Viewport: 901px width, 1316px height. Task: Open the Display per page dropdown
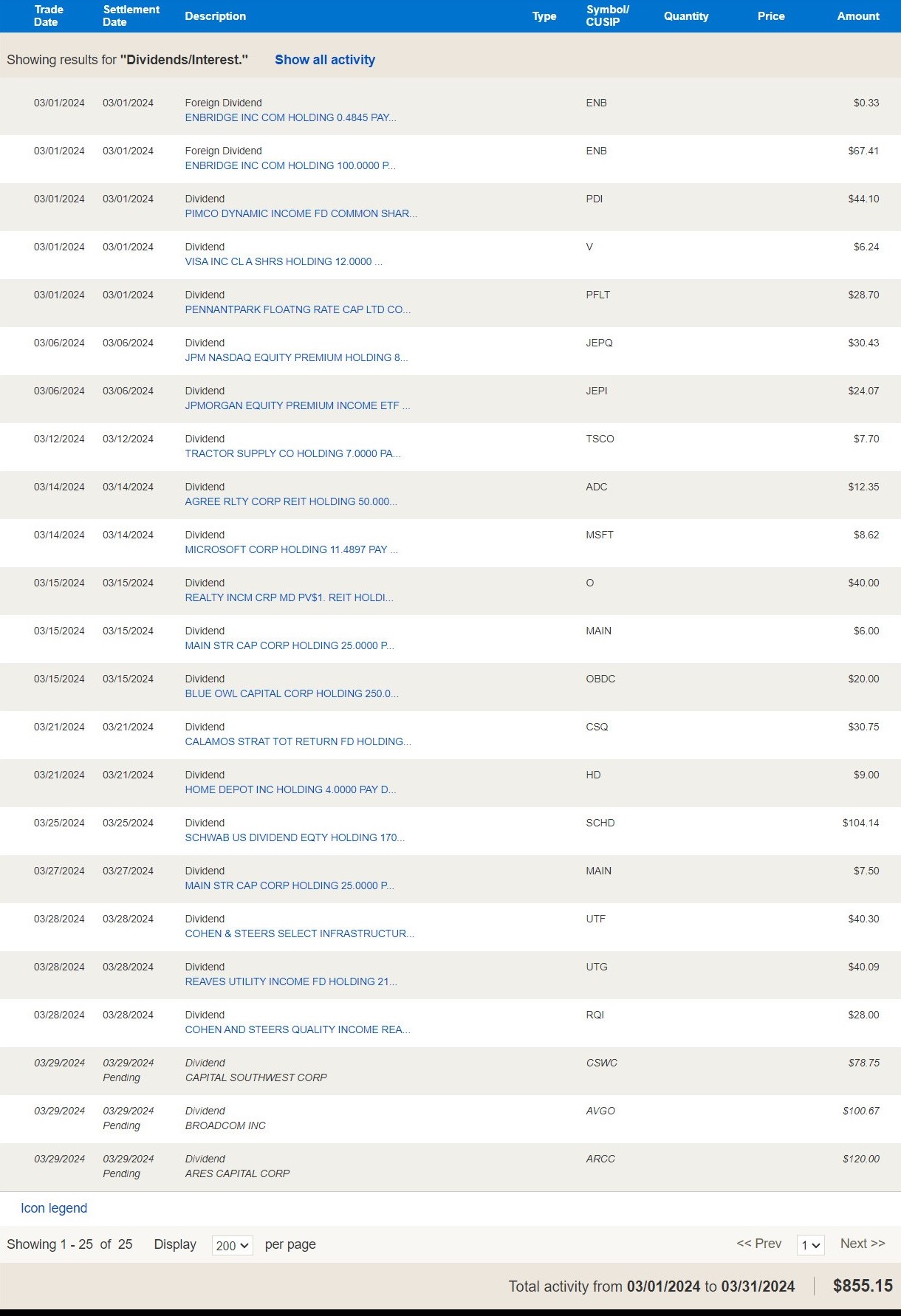[x=232, y=1245]
